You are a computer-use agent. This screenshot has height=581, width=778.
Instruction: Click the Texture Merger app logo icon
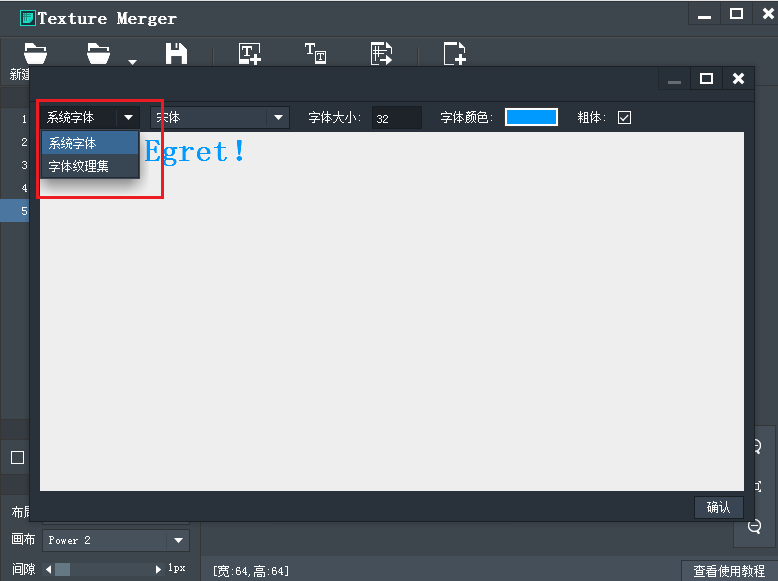click(27, 18)
